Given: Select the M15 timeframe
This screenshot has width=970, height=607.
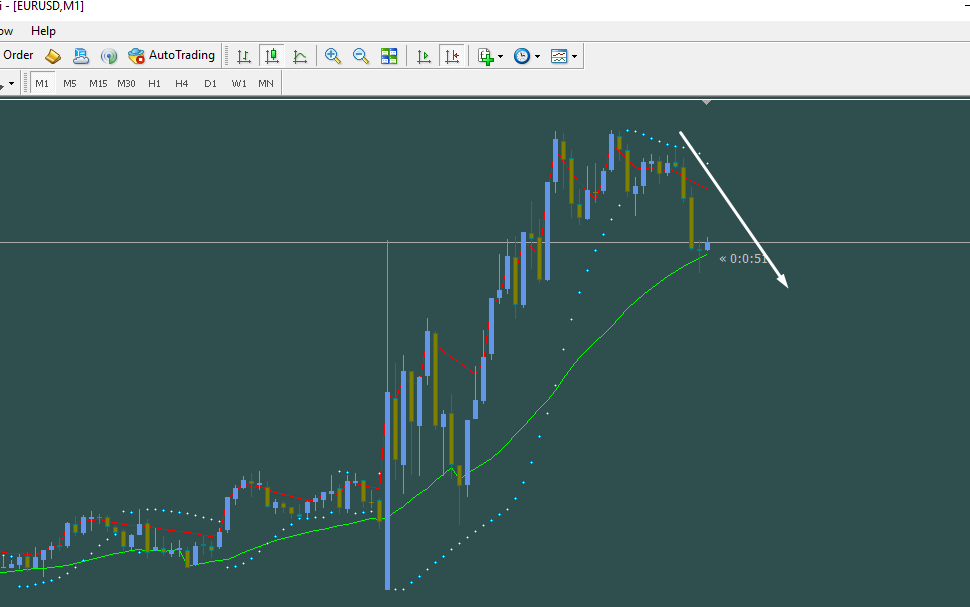Looking at the screenshot, I should [98, 84].
